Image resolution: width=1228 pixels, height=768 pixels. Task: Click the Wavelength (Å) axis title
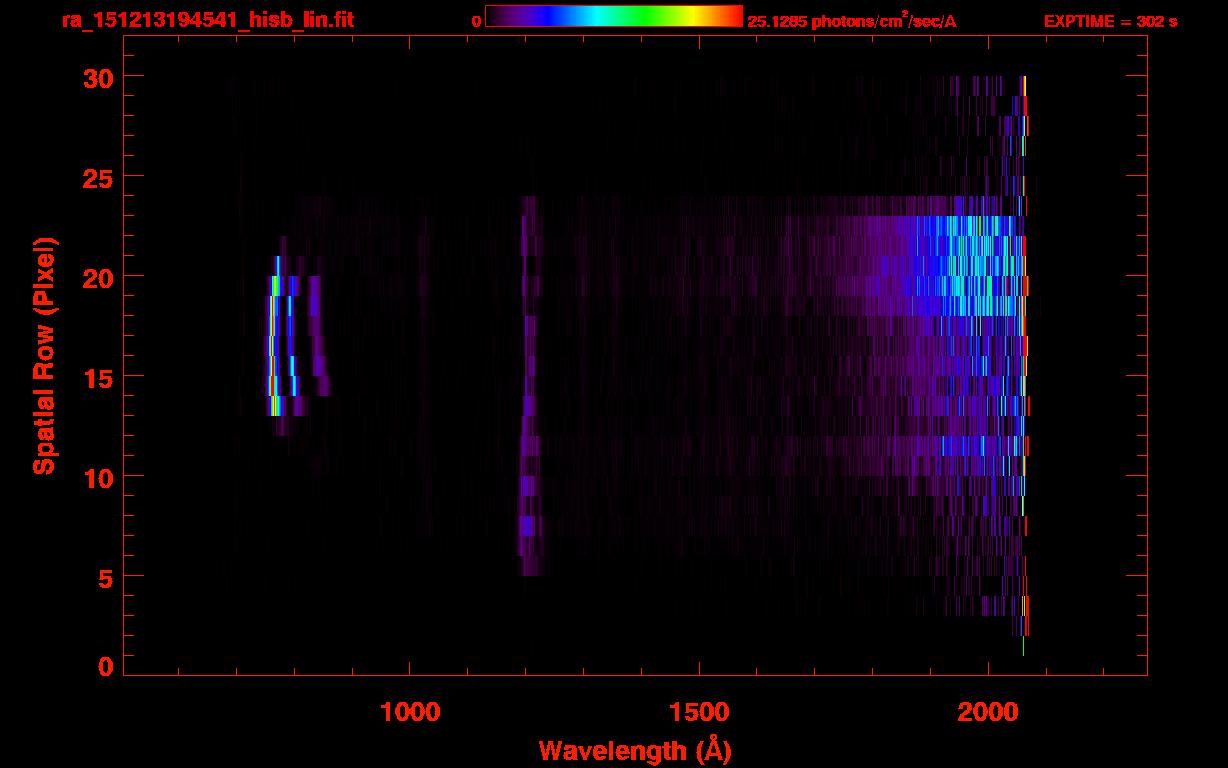[635, 750]
